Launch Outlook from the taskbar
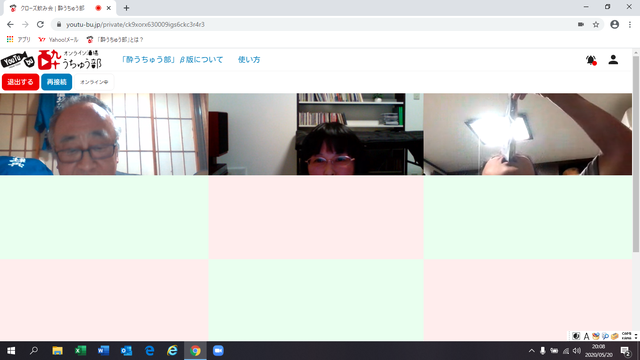Viewport: 640px width, 360px height. pos(126,351)
